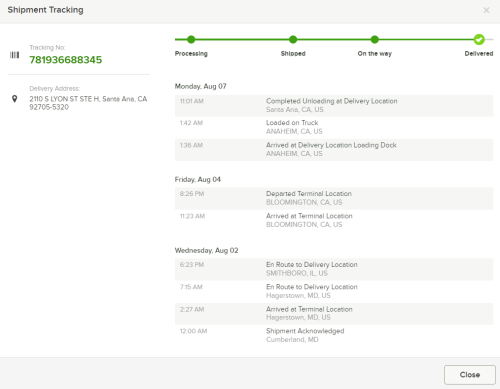Close the Shipment Tracking dialog with X

tap(486, 10)
